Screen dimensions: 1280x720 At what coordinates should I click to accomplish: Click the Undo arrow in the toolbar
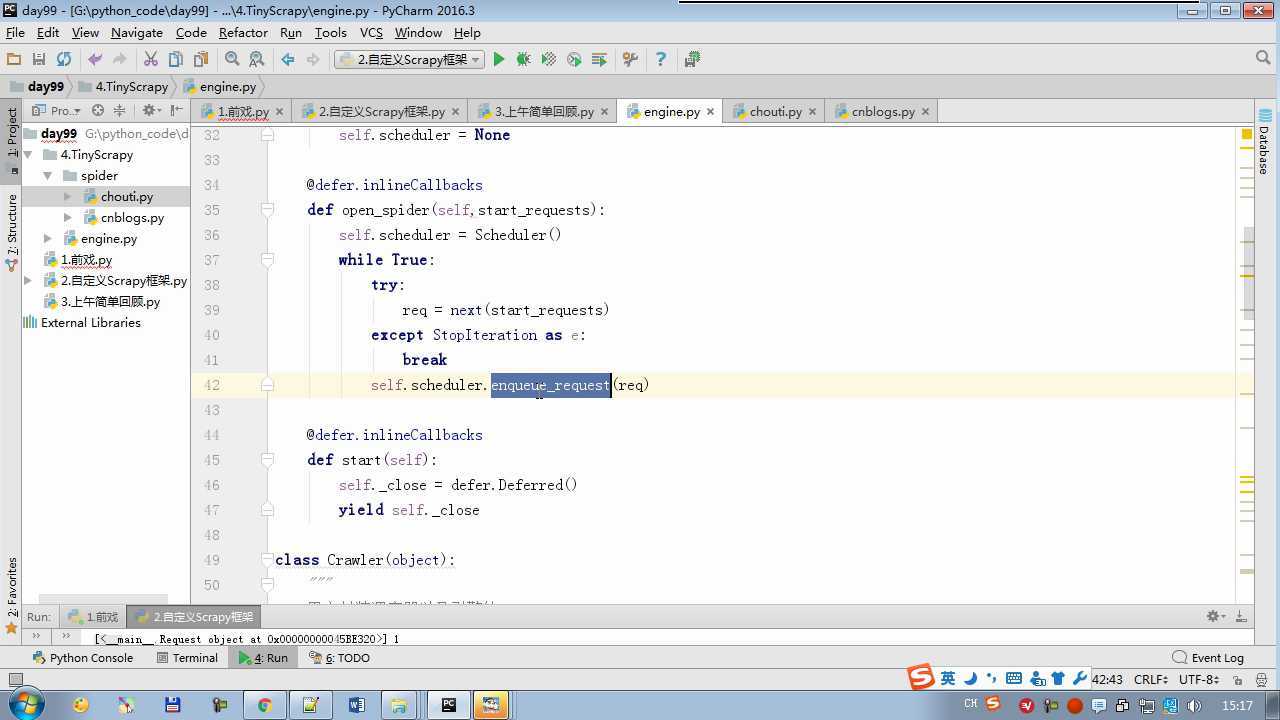click(95, 60)
